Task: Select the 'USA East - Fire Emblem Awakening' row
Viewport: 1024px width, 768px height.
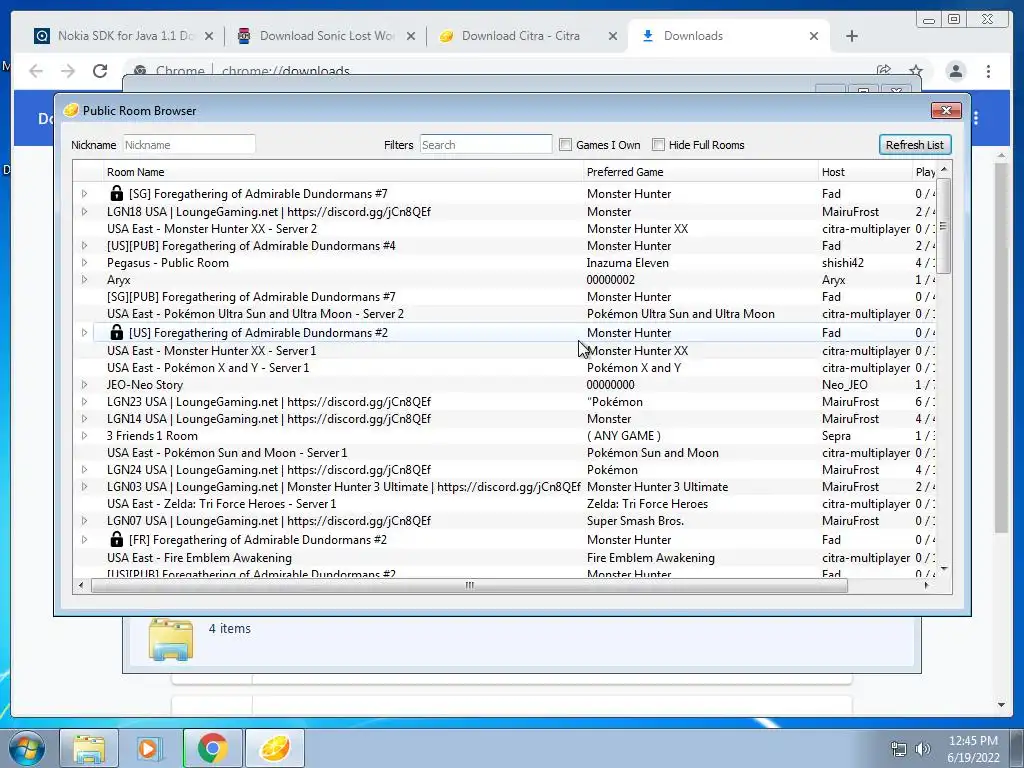Action: coord(504,558)
